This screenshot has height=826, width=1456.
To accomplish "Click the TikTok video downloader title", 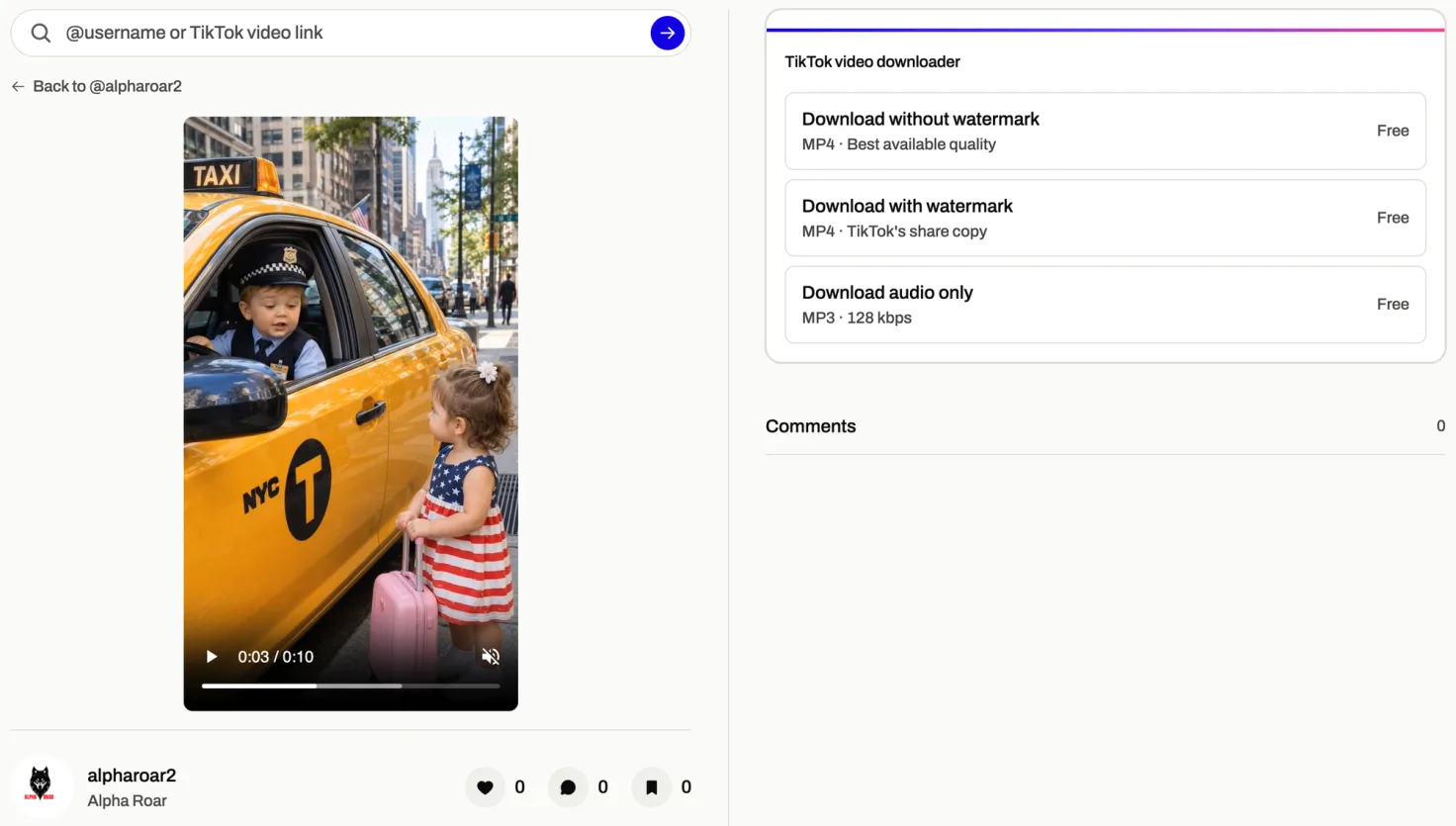I will [872, 61].
